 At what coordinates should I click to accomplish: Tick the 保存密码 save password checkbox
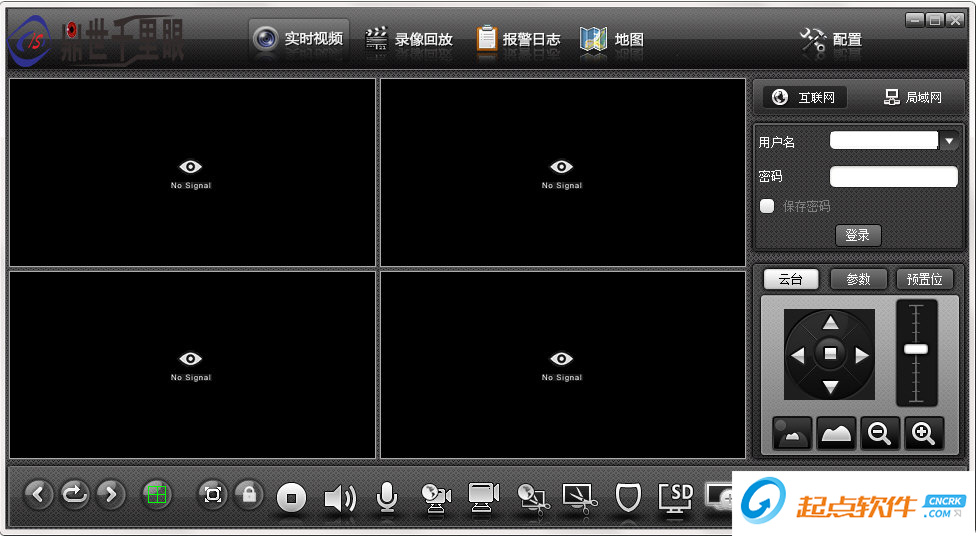[767, 206]
